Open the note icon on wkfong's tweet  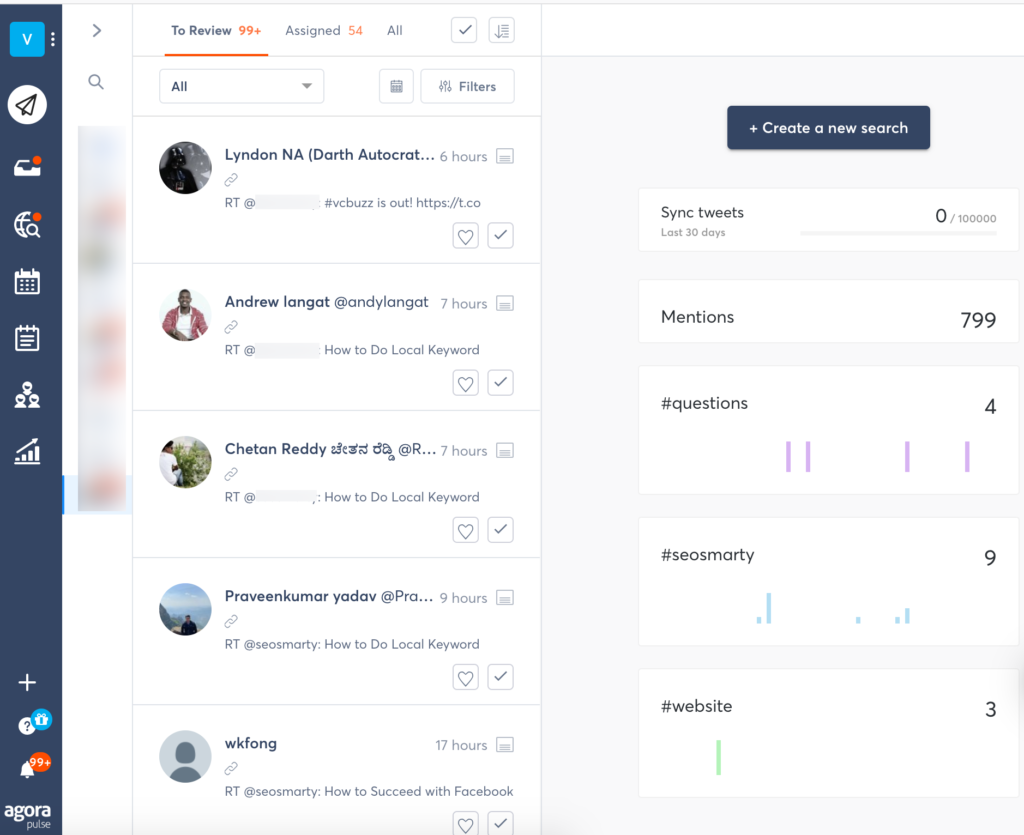click(505, 745)
